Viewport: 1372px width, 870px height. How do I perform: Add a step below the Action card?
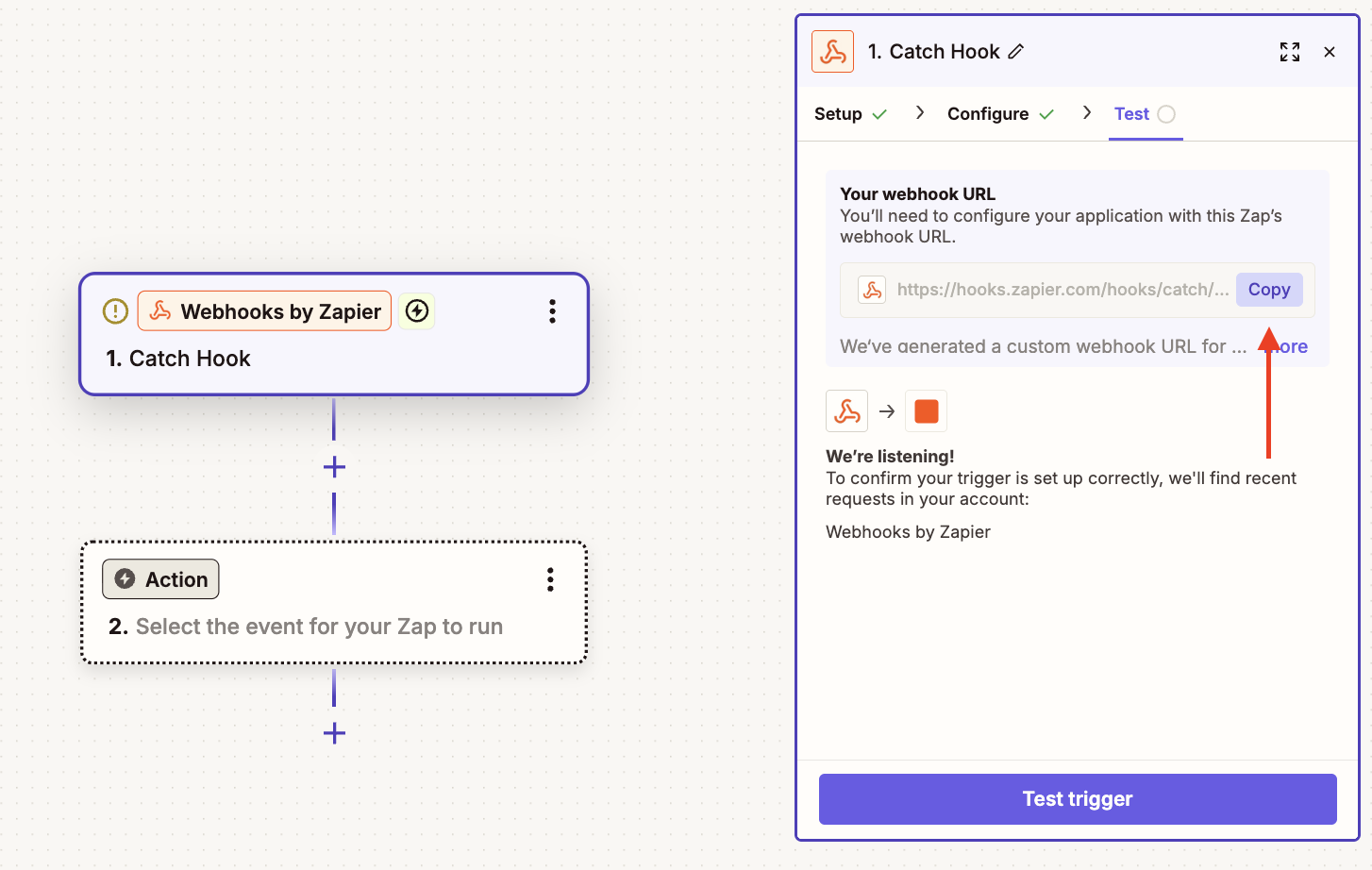(334, 733)
